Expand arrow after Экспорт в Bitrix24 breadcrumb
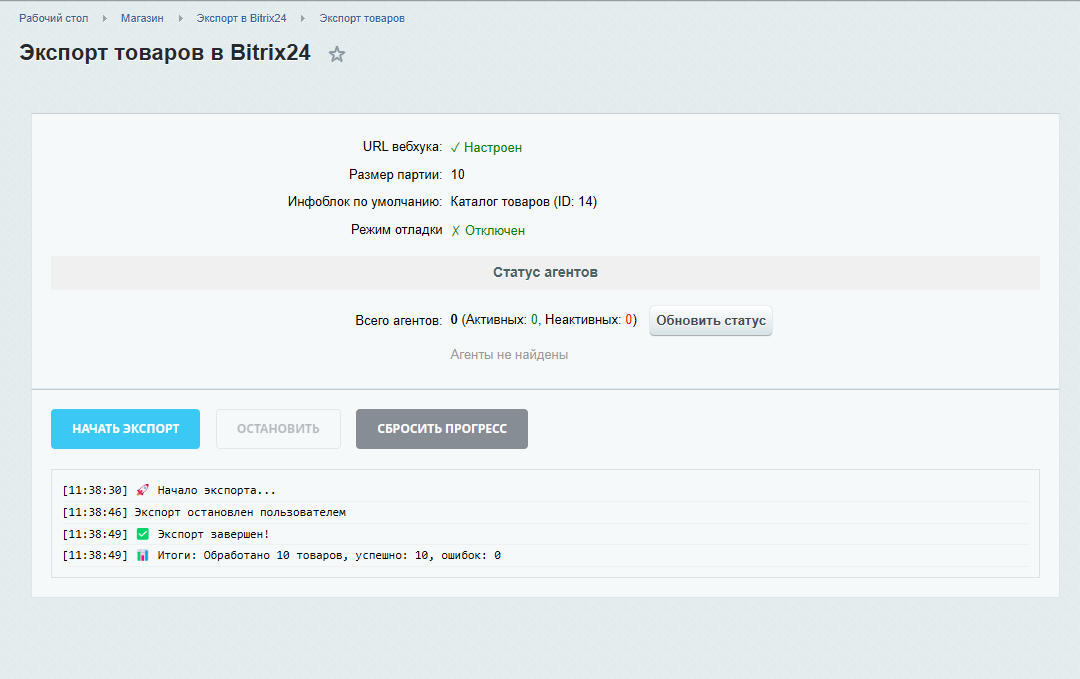The height and width of the screenshot is (679, 1080). 302,19
